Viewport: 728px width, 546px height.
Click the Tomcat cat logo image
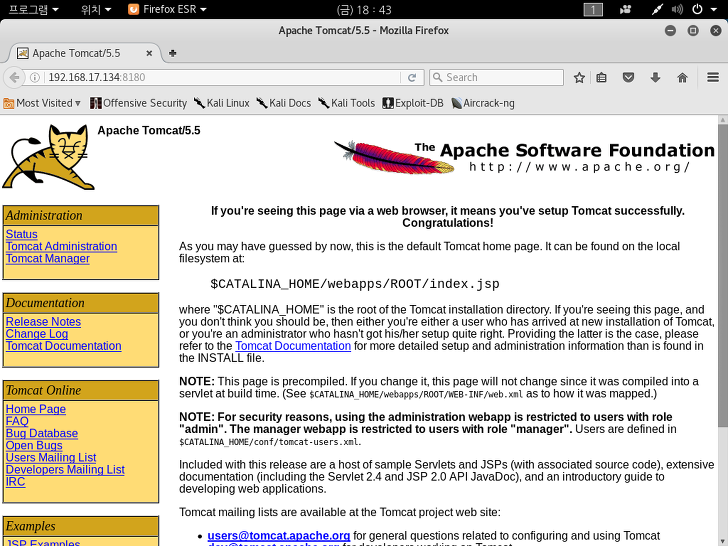click(49, 157)
